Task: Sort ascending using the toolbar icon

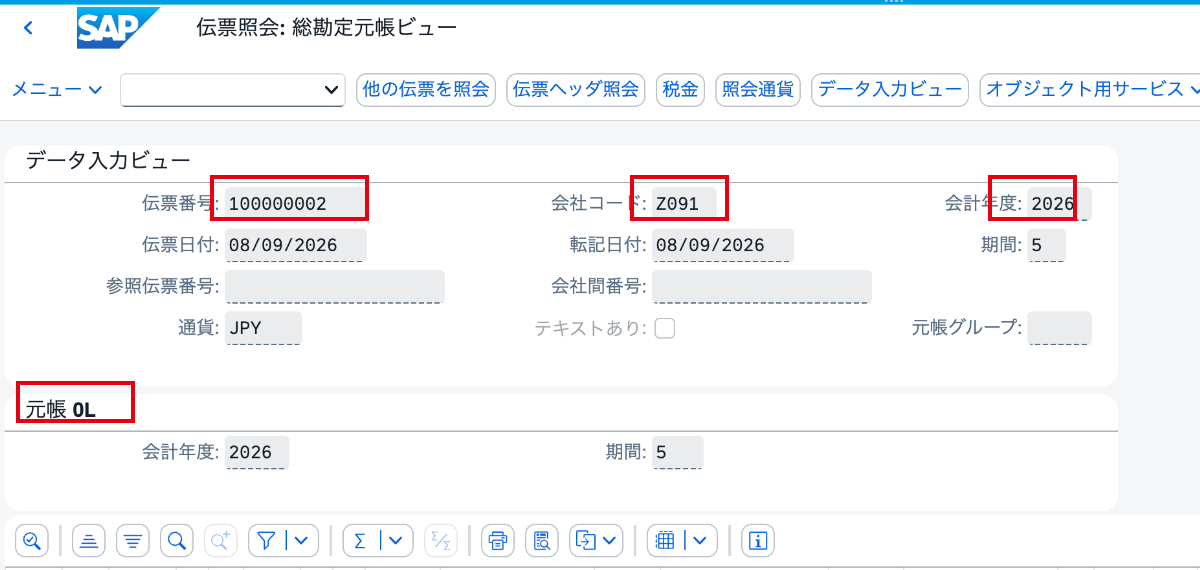Action: coord(89,541)
